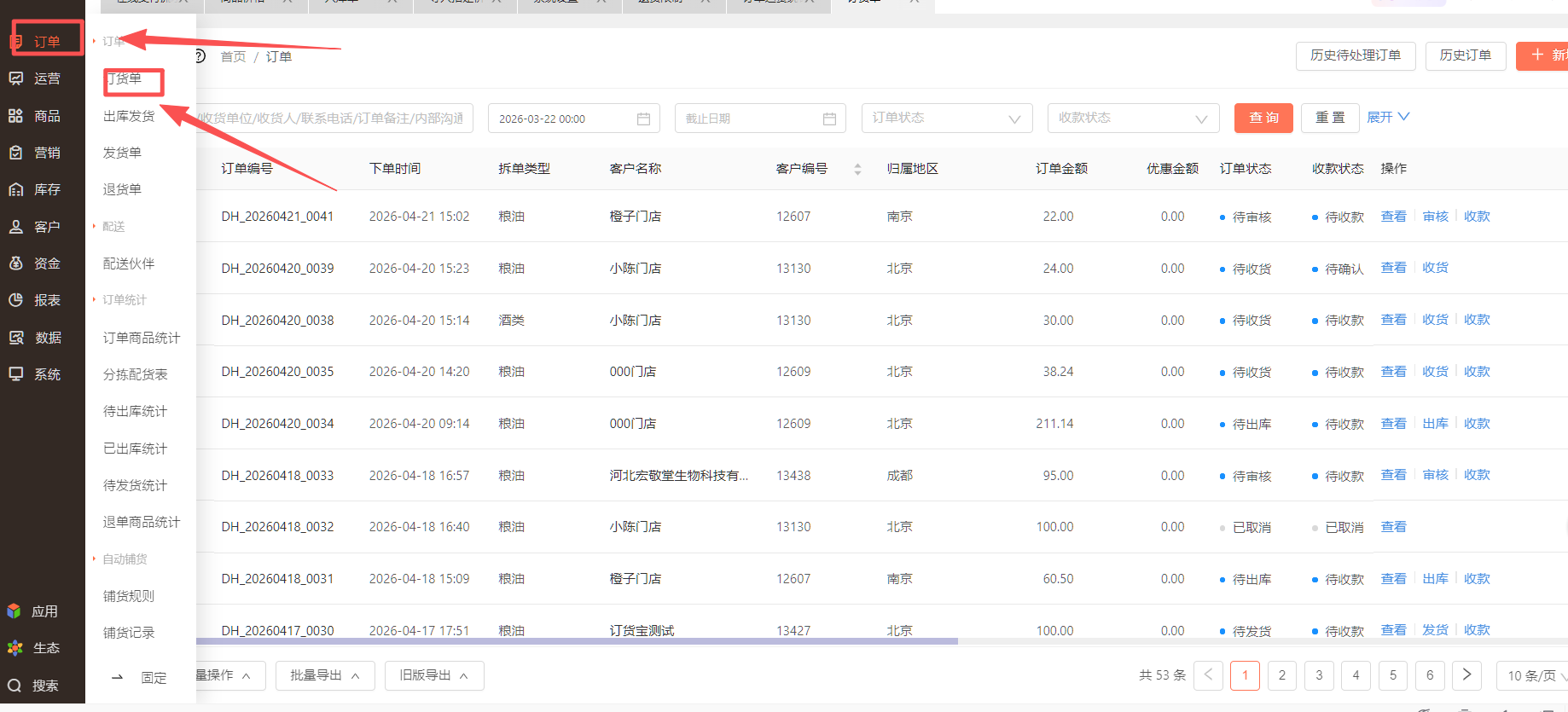The height and width of the screenshot is (712, 1568).
Task: Open the 10 条/页 page size dropdown
Action: 1534,675
